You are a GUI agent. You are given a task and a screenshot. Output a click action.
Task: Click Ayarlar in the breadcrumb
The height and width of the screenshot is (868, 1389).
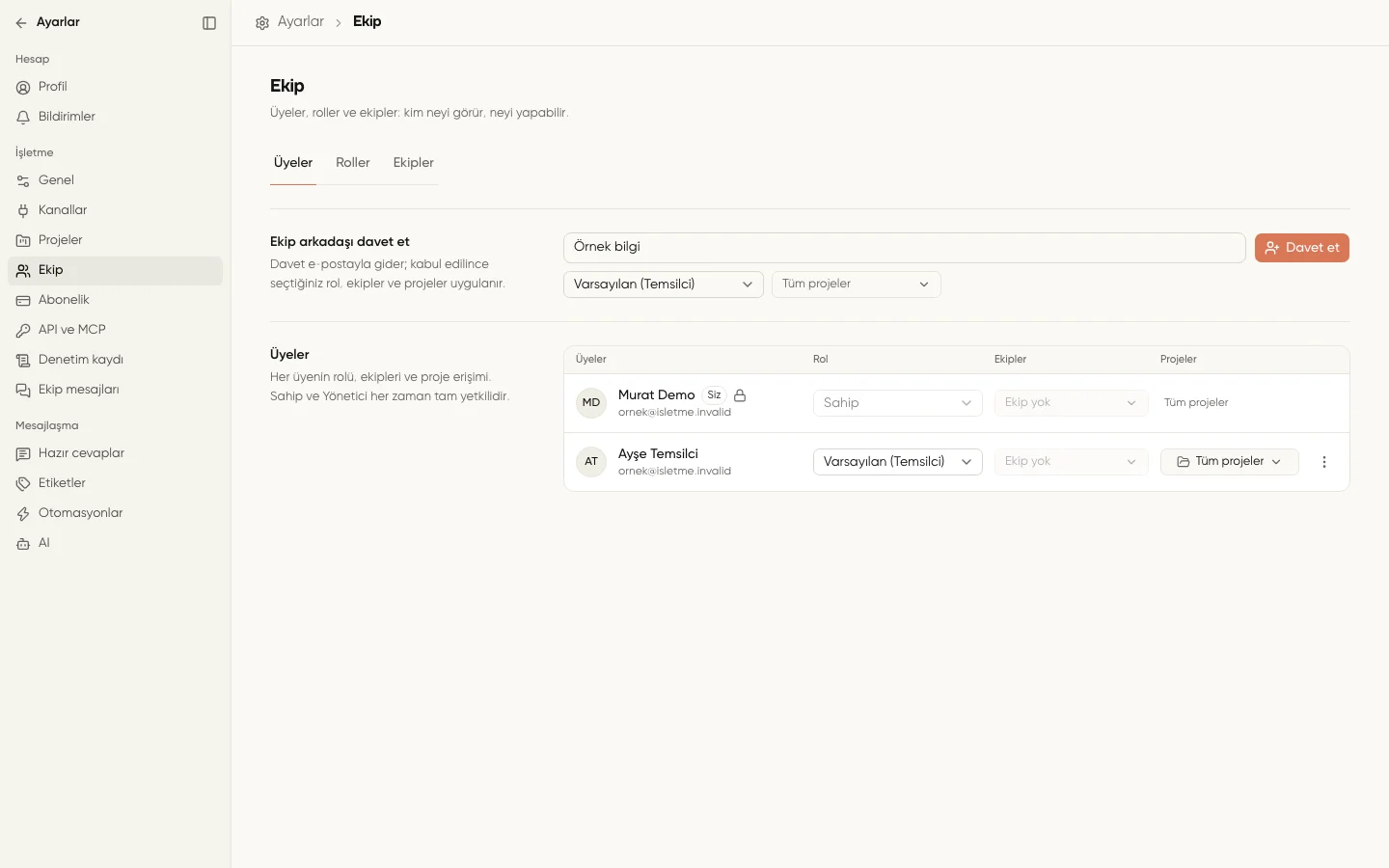(x=301, y=21)
